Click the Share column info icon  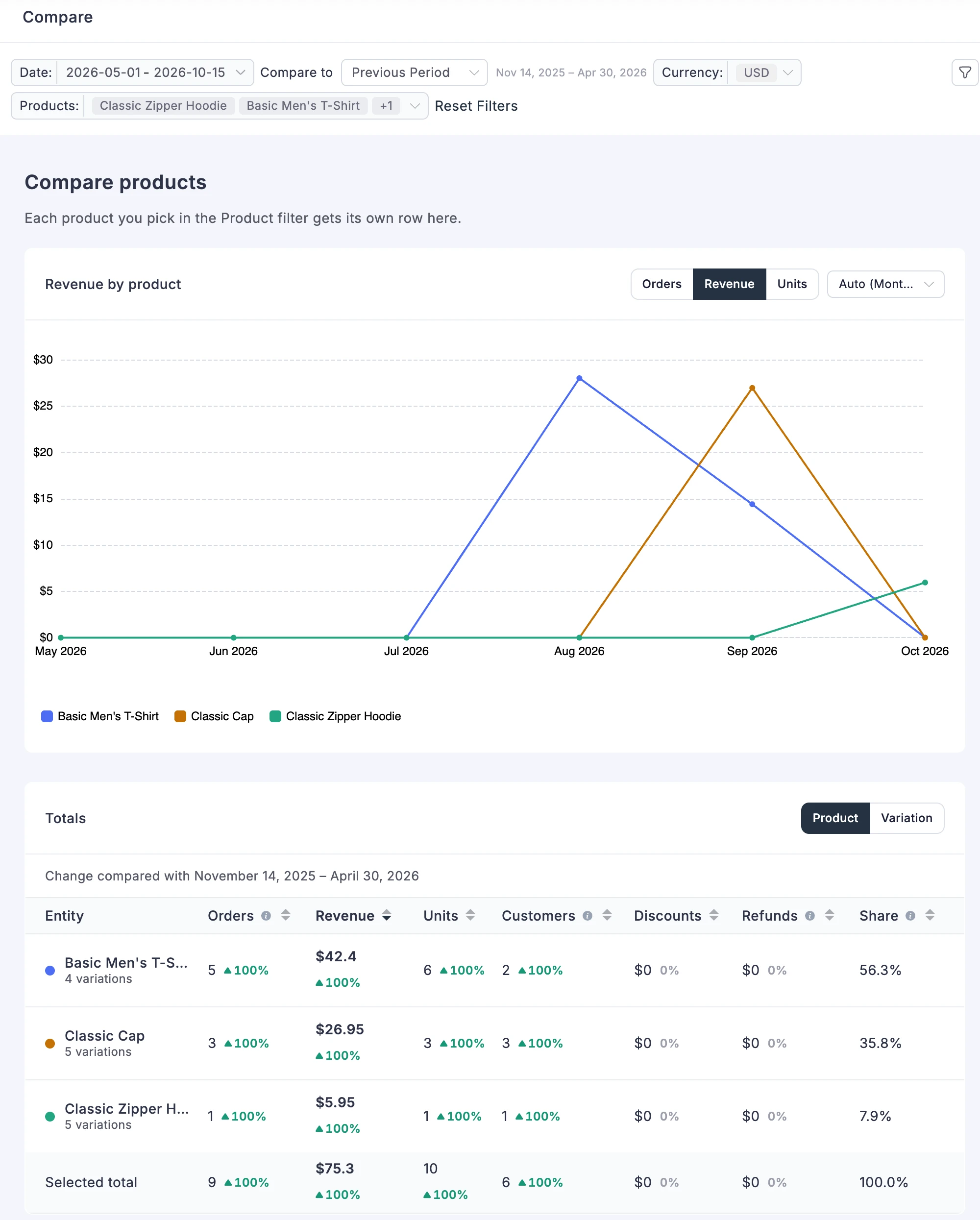tap(910, 916)
